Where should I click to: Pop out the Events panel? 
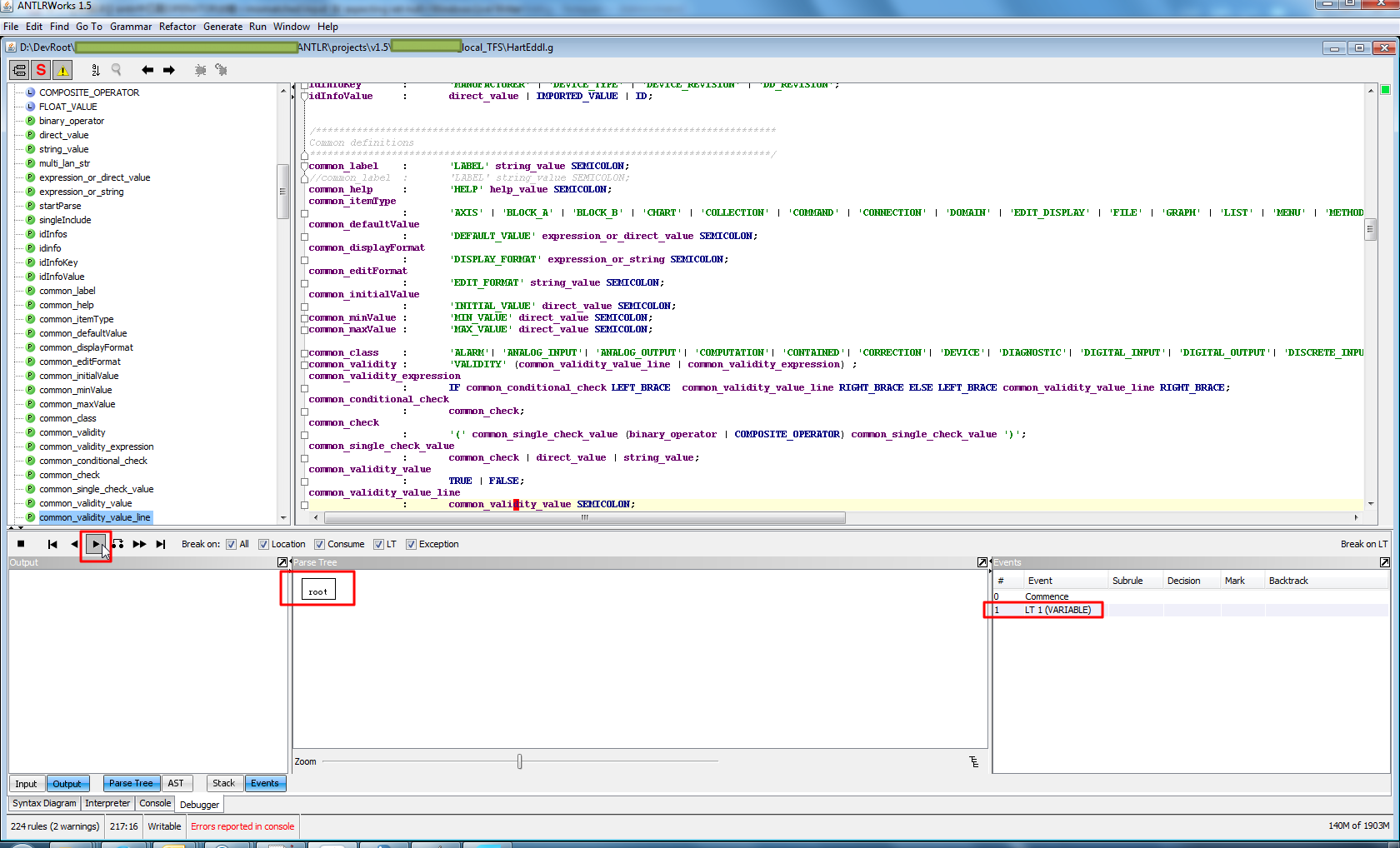click(1385, 562)
